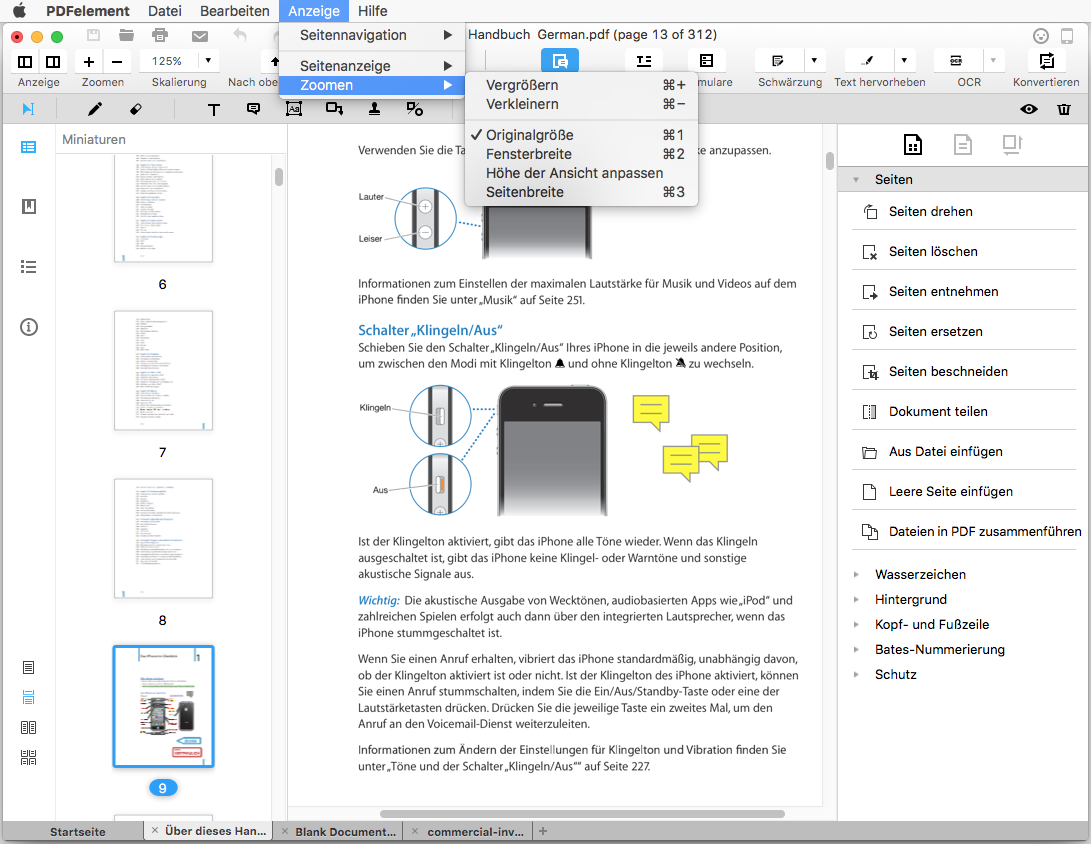The width and height of the screenshot is (1091, 844).
Task: Open the outline list panel icon
Action: click(x=29, y=266)
